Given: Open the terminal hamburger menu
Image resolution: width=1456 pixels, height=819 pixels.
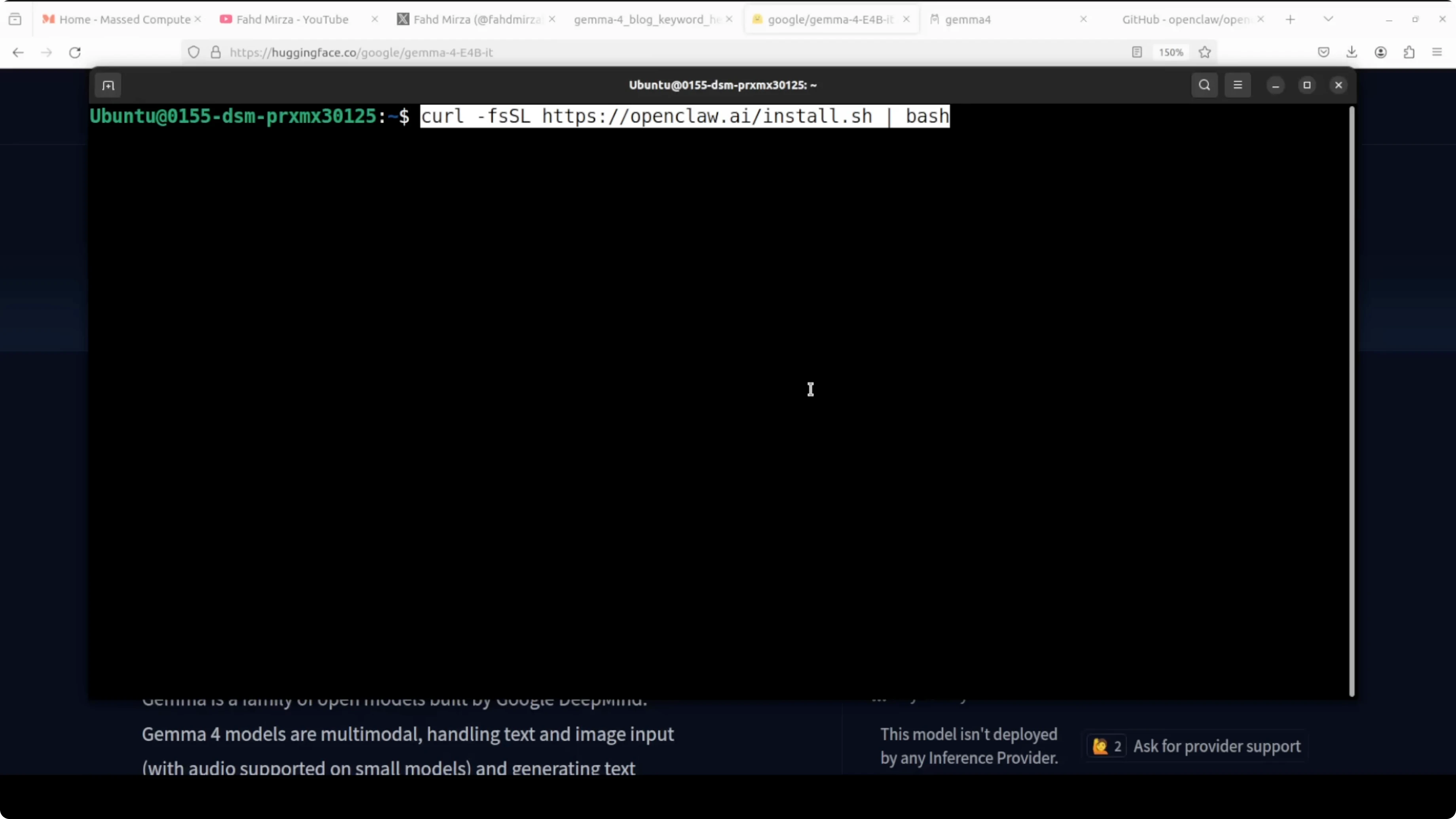Looking at the screenshot, I should (1237, 85).
